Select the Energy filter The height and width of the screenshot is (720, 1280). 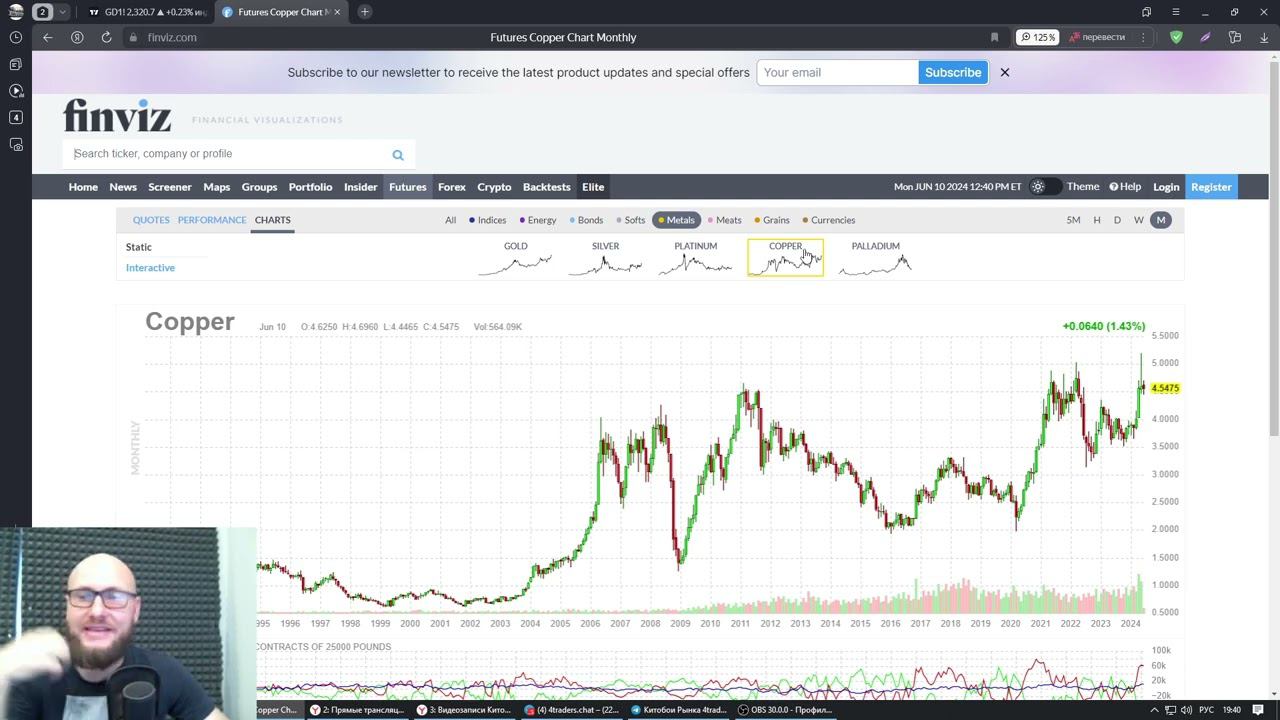[538, 220]
